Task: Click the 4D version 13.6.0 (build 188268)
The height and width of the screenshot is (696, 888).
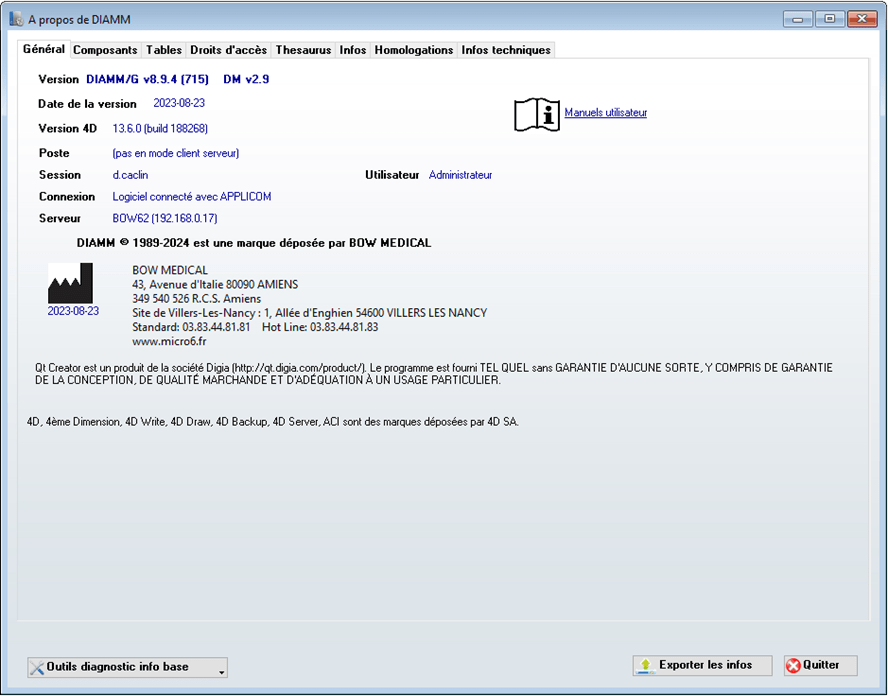Action: [x=160, y=129]
